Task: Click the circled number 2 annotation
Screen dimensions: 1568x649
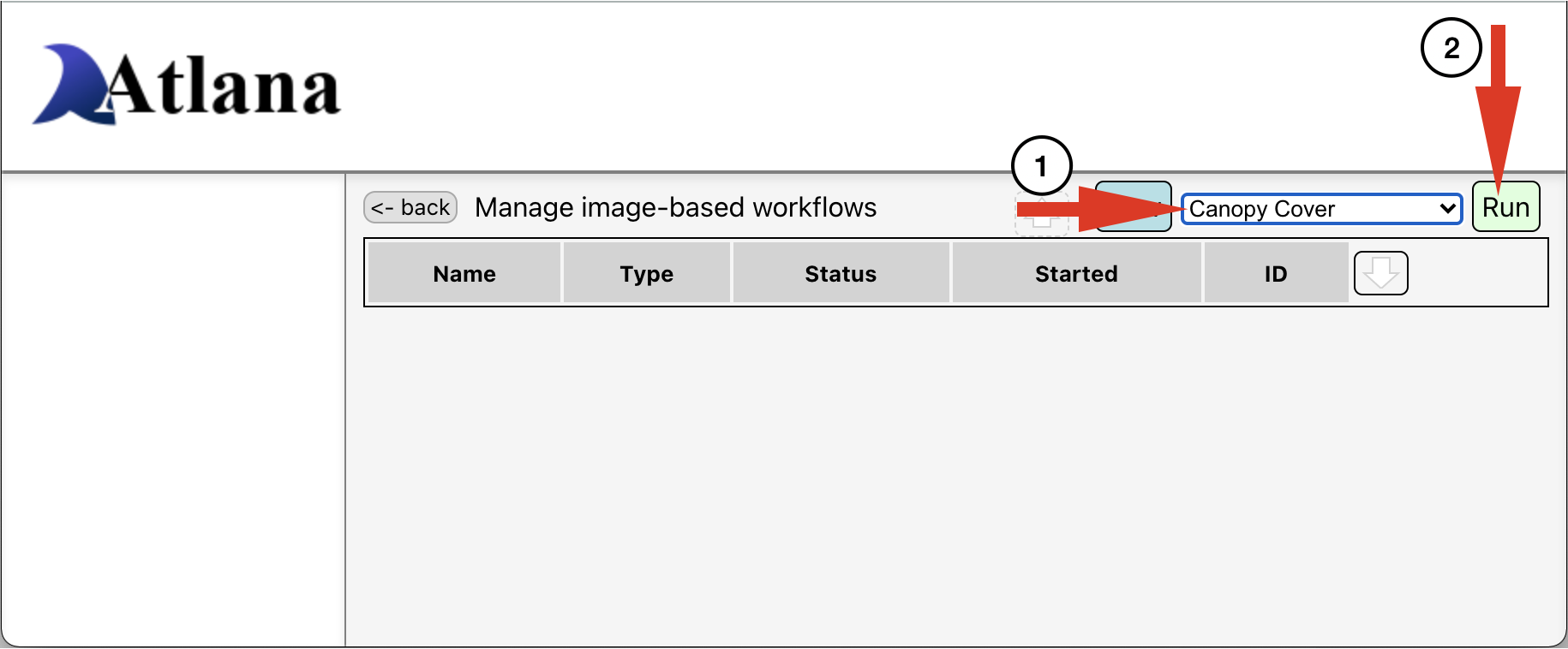Action: click(x=1451, y=48)
